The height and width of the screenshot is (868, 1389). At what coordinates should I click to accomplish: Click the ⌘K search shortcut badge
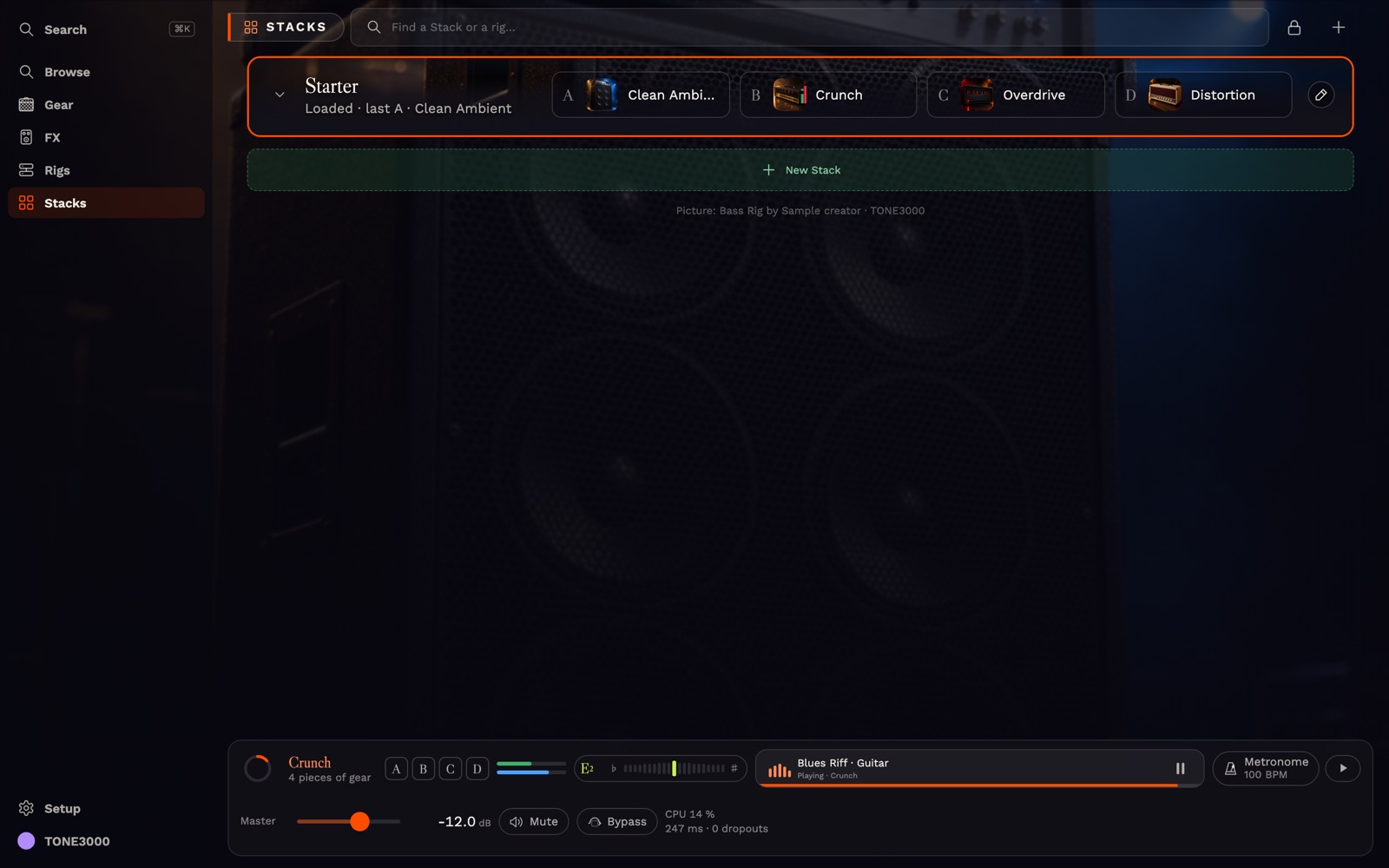pyautogui.click(x=181, y=30)
